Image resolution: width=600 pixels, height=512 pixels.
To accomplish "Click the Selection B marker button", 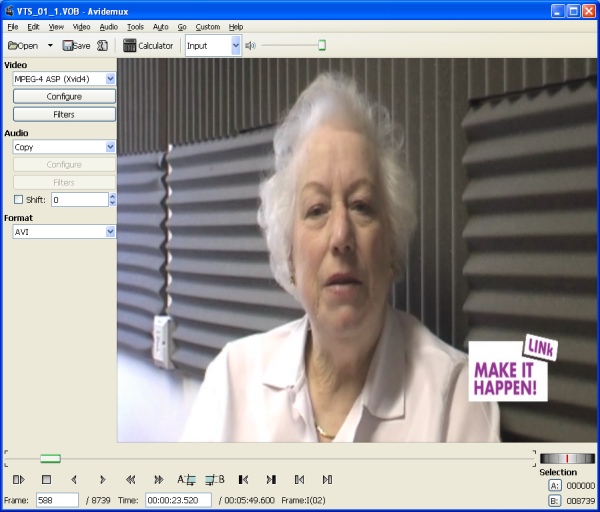I will coord(555,501).
